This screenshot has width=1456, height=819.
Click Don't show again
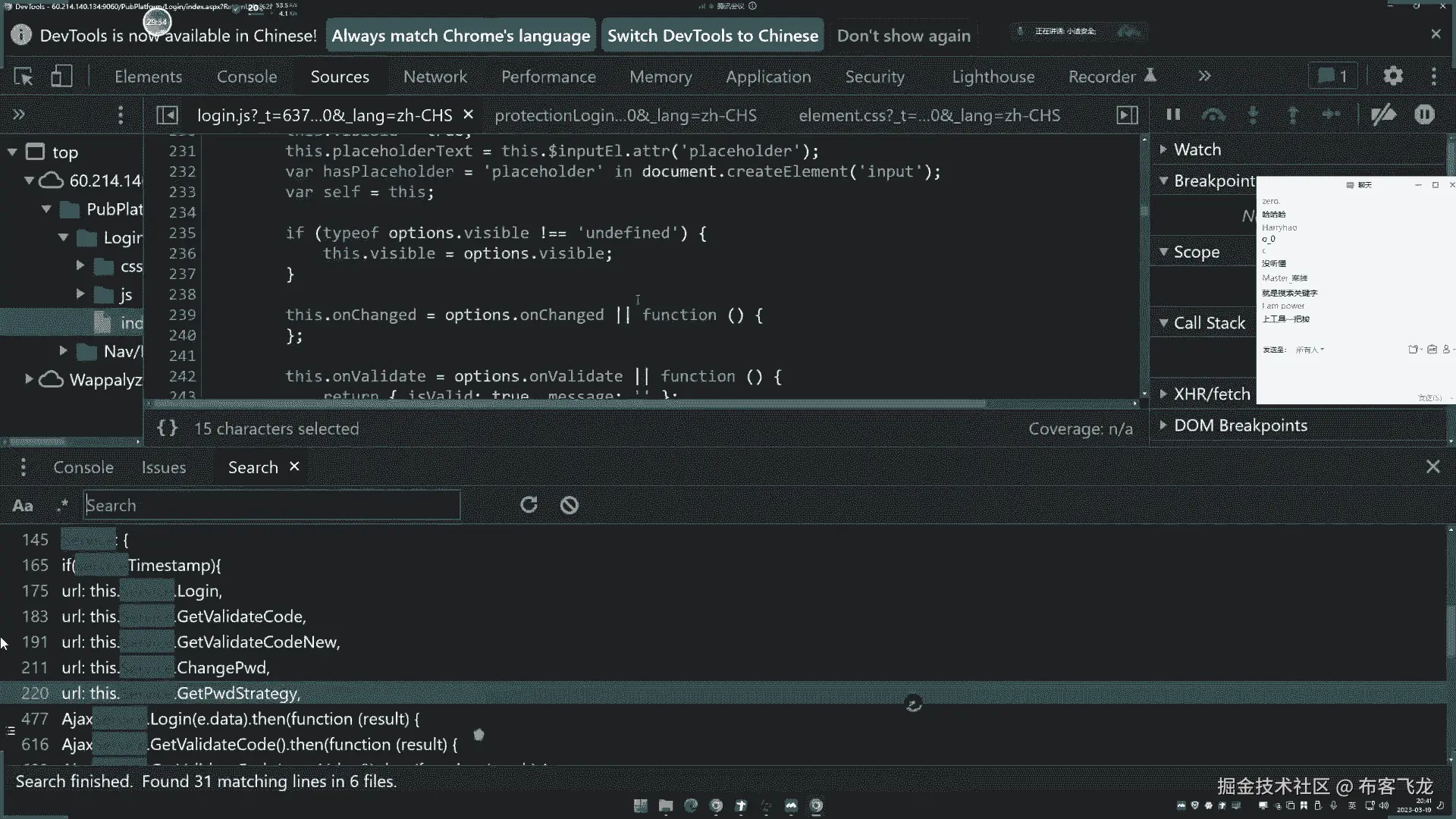click(903, 36)
